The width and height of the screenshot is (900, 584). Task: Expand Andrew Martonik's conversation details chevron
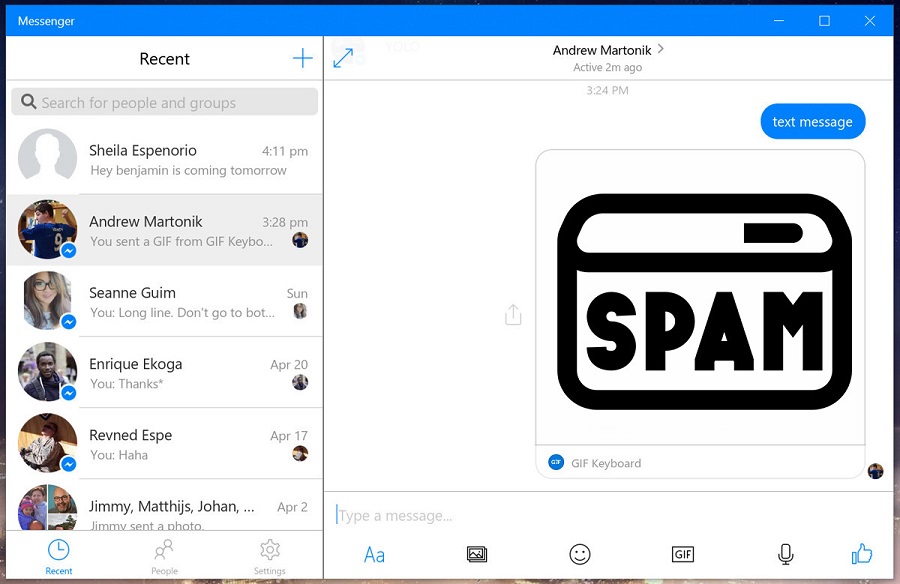[x=661, y=50]
